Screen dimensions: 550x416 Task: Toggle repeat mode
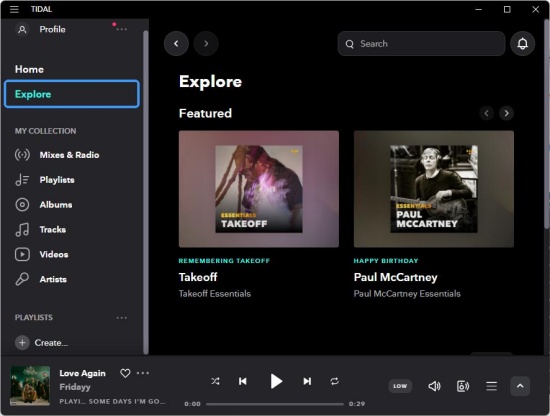[335, 381]
